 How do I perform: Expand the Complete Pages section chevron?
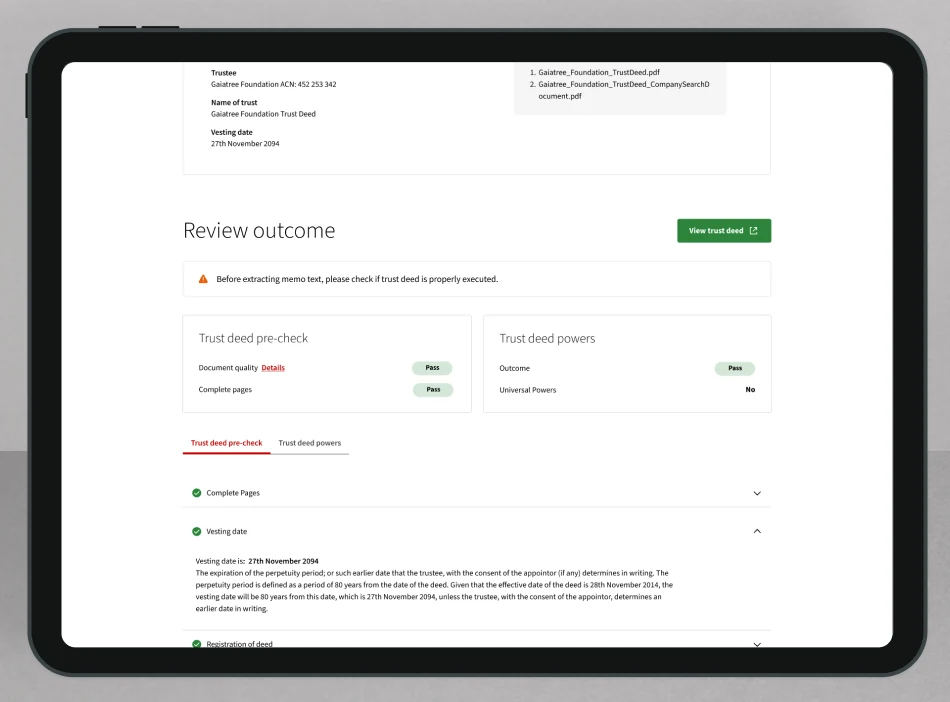757,493
